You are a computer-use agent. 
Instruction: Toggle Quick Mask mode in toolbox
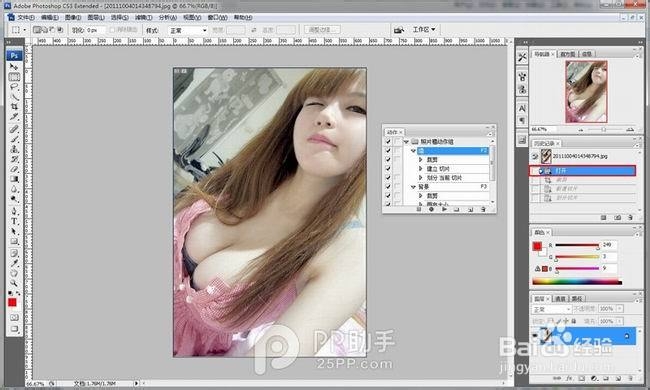(x=14, y=317)
